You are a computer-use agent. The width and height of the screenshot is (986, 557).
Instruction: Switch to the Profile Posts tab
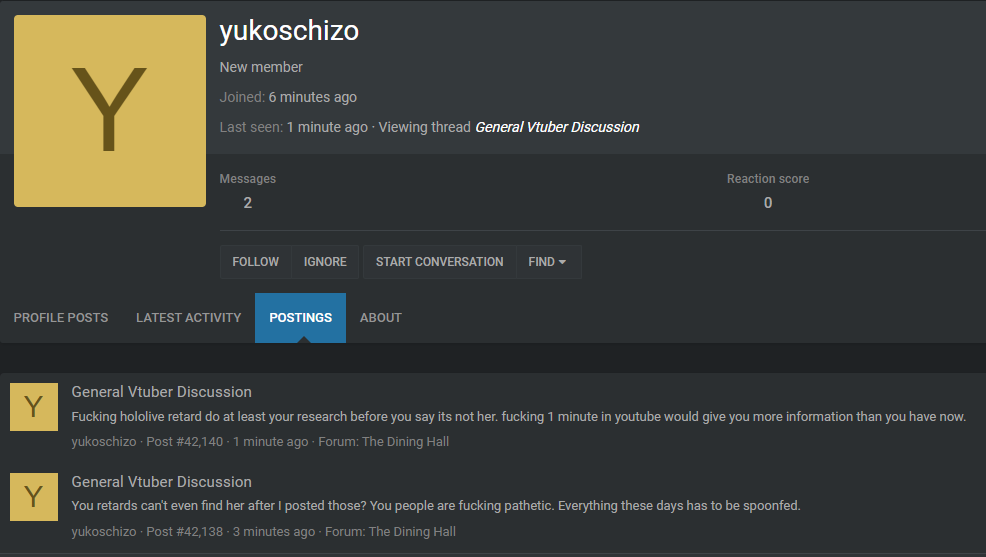61,317
